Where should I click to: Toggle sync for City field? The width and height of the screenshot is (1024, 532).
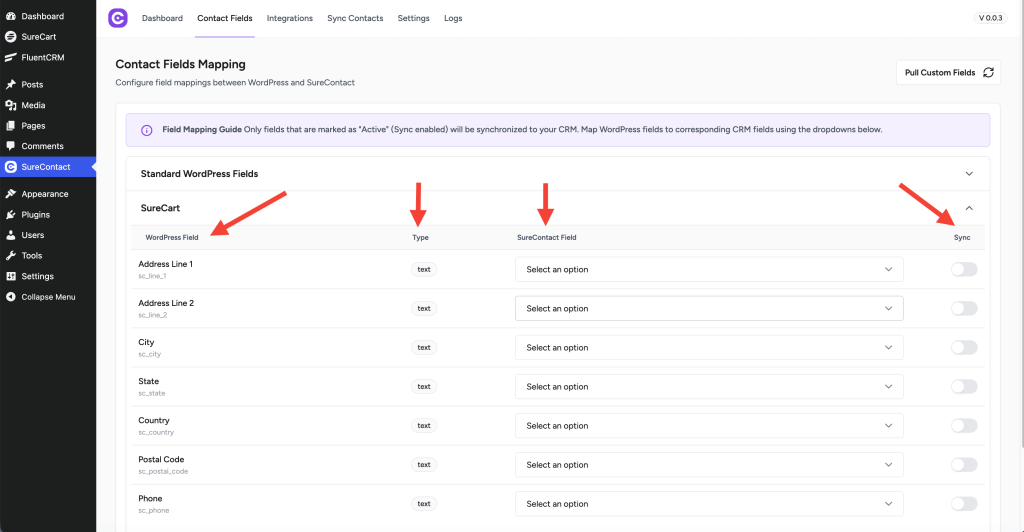pos(964,347)
